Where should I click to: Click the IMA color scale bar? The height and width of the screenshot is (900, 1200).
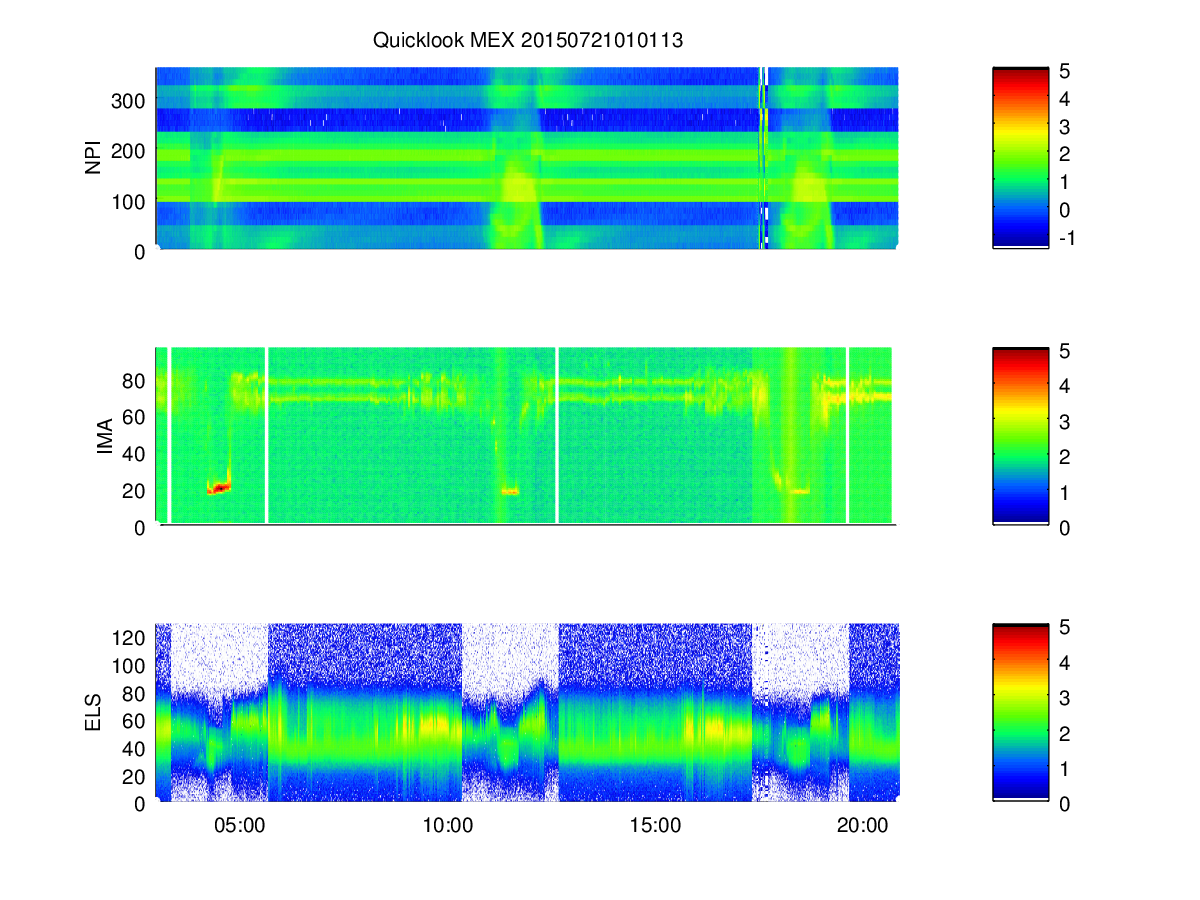1020,437
